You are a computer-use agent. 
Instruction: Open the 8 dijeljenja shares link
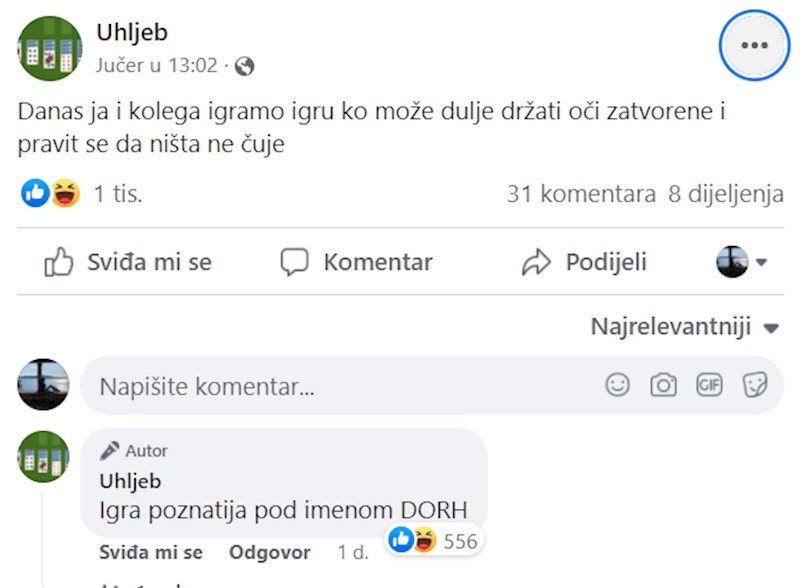click(726, 194)
